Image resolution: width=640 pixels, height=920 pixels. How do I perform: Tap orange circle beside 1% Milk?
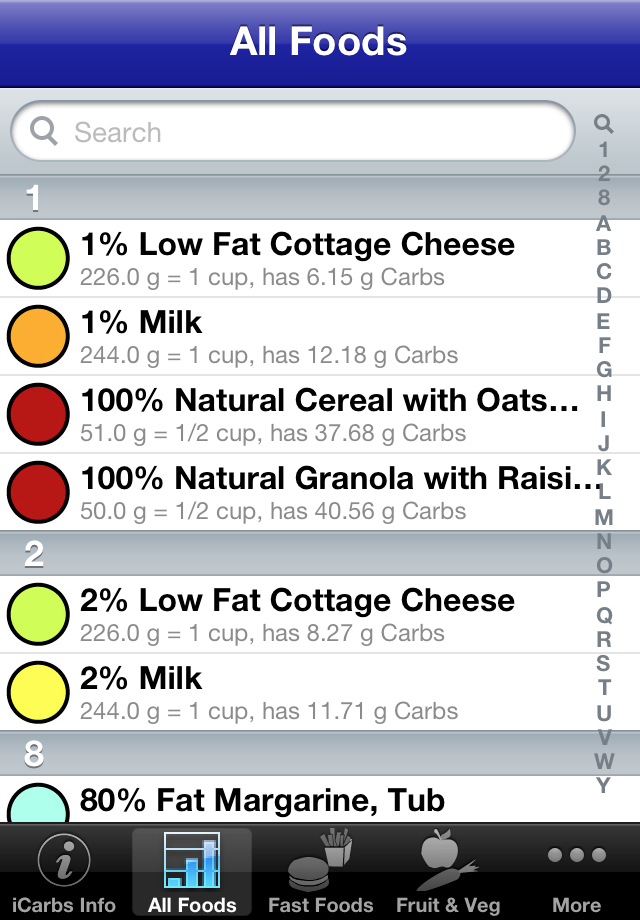click(38, 336)
